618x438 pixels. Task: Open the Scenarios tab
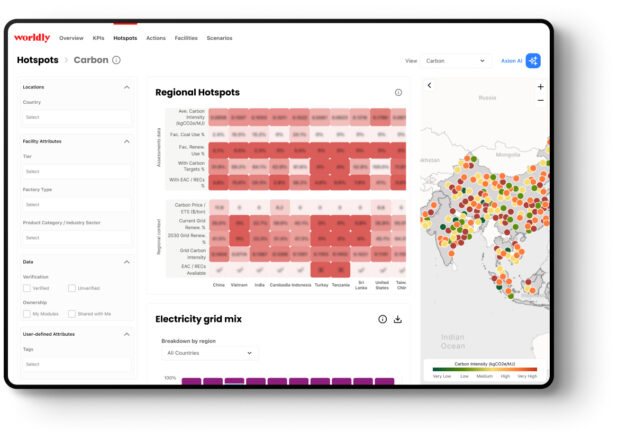tap(219, 38)
